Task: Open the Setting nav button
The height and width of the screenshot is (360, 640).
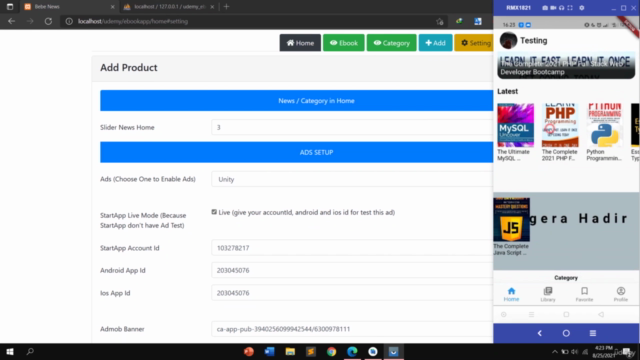Action: [x=475, y=43]
